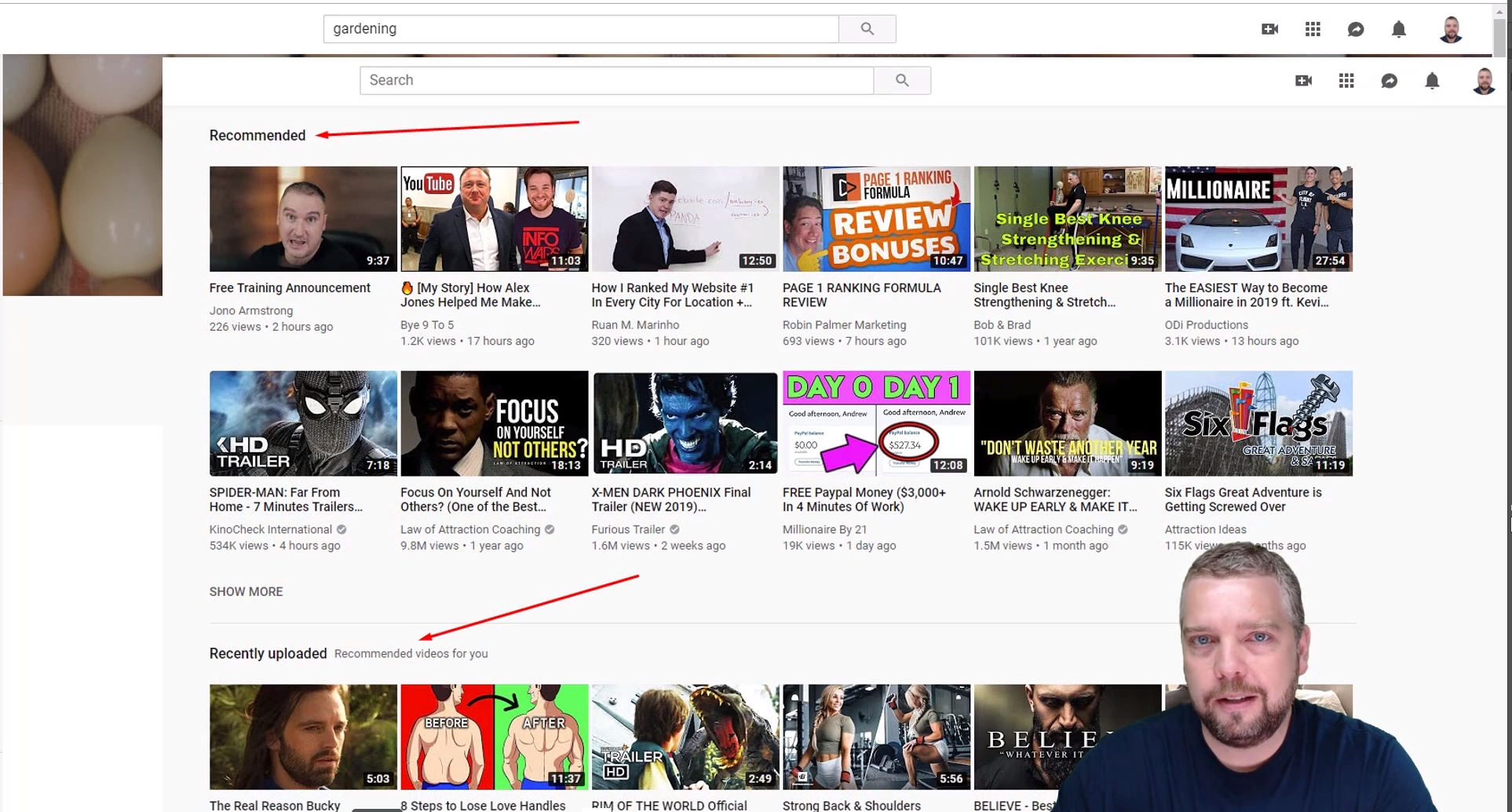
Task: Click the create video camera icon in the top bar
Action: click(x=1269, y=29)
